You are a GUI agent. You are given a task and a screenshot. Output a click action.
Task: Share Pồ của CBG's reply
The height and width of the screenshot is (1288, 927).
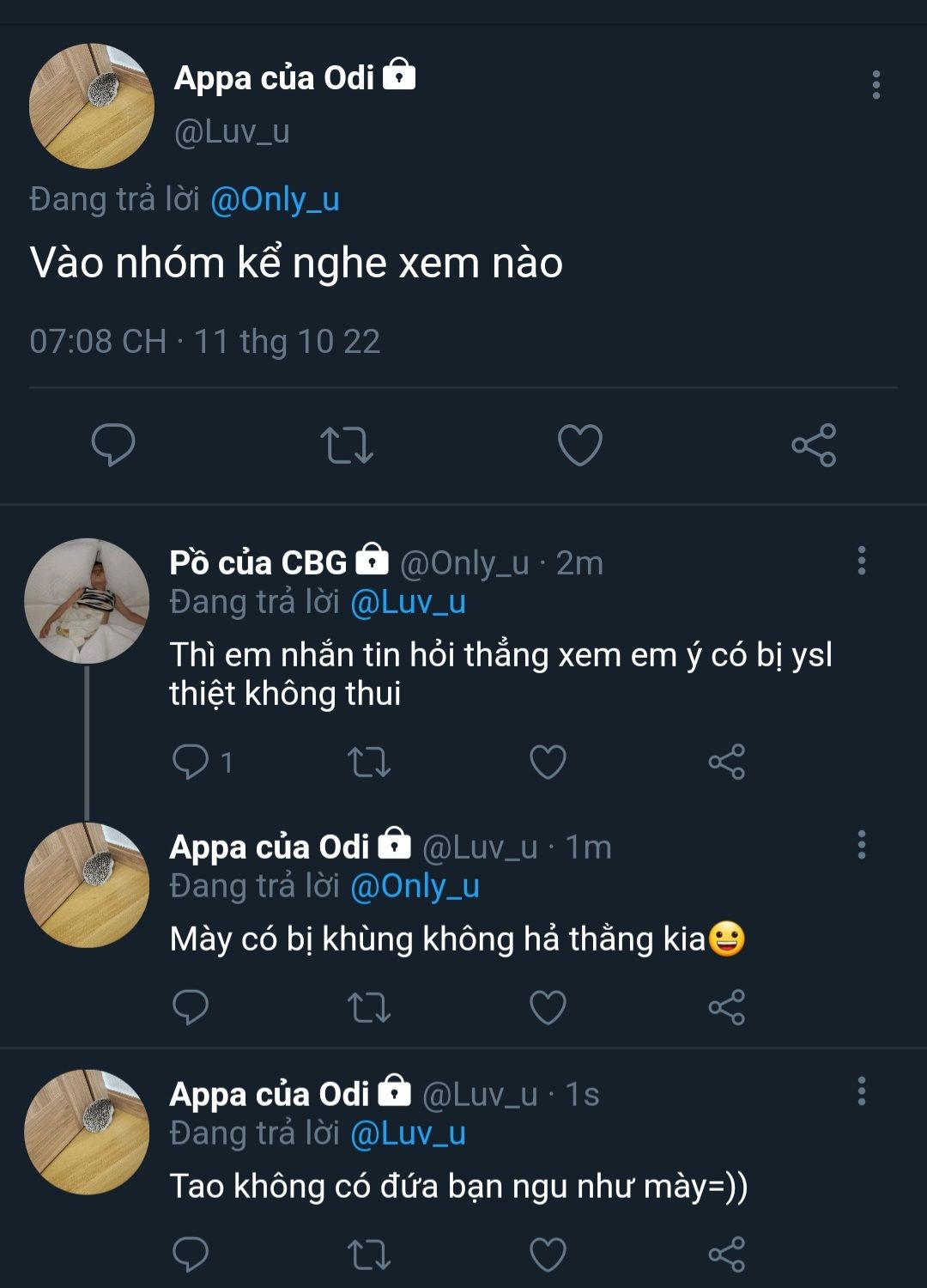click(726, 762)
